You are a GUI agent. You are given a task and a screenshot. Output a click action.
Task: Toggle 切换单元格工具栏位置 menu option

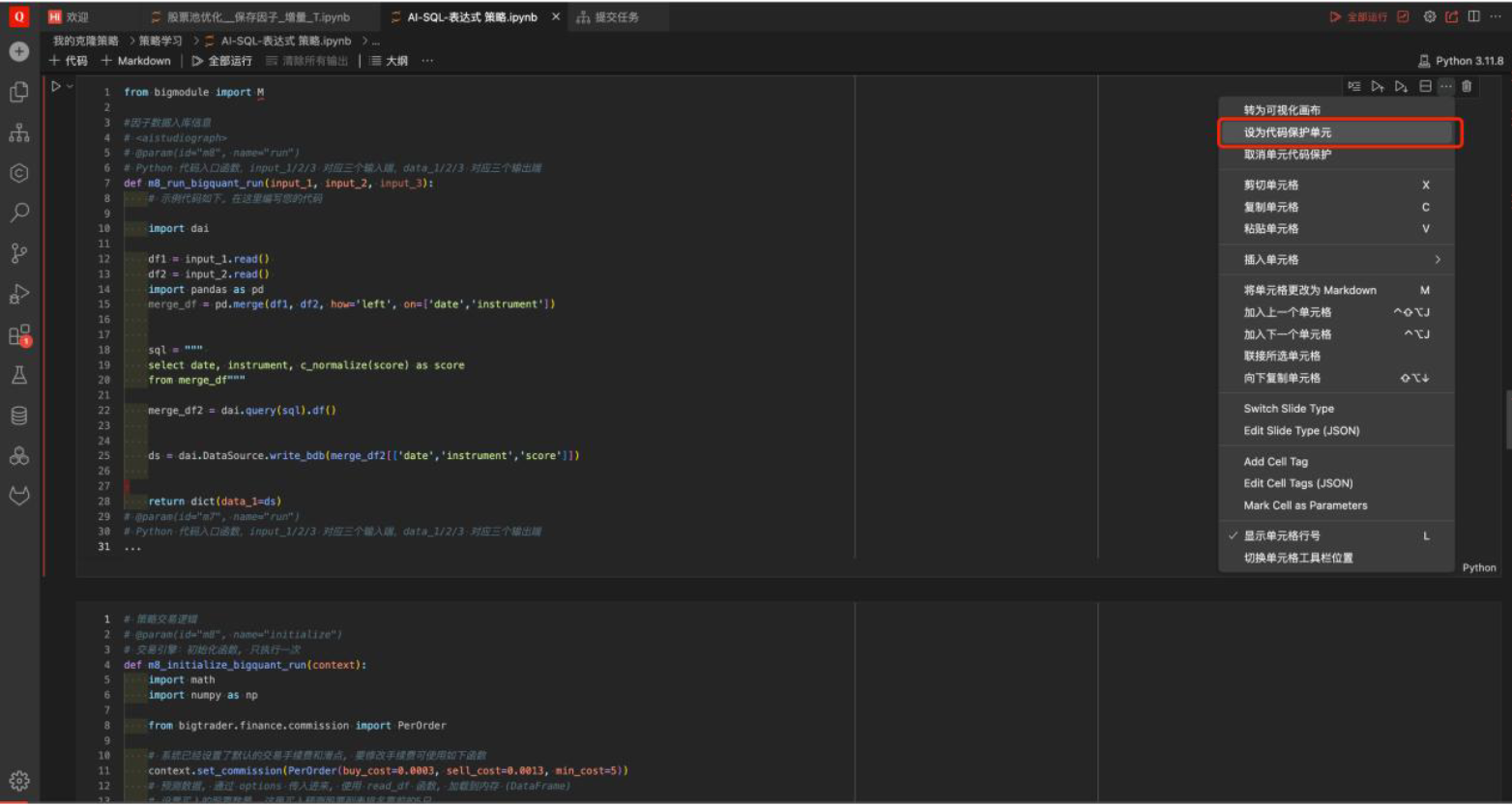pos(1298,558)
